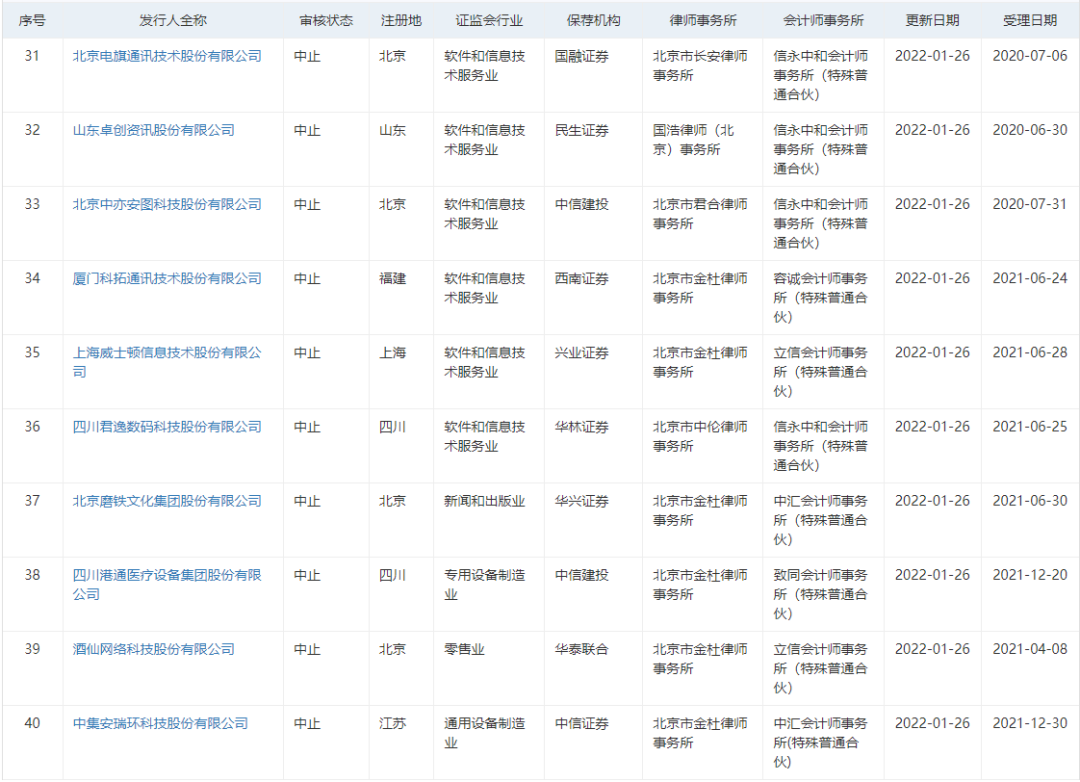This screenshot has width=1080, height=782.
Task: Select sponsor cell 民生证券
Action: (582, 130)
